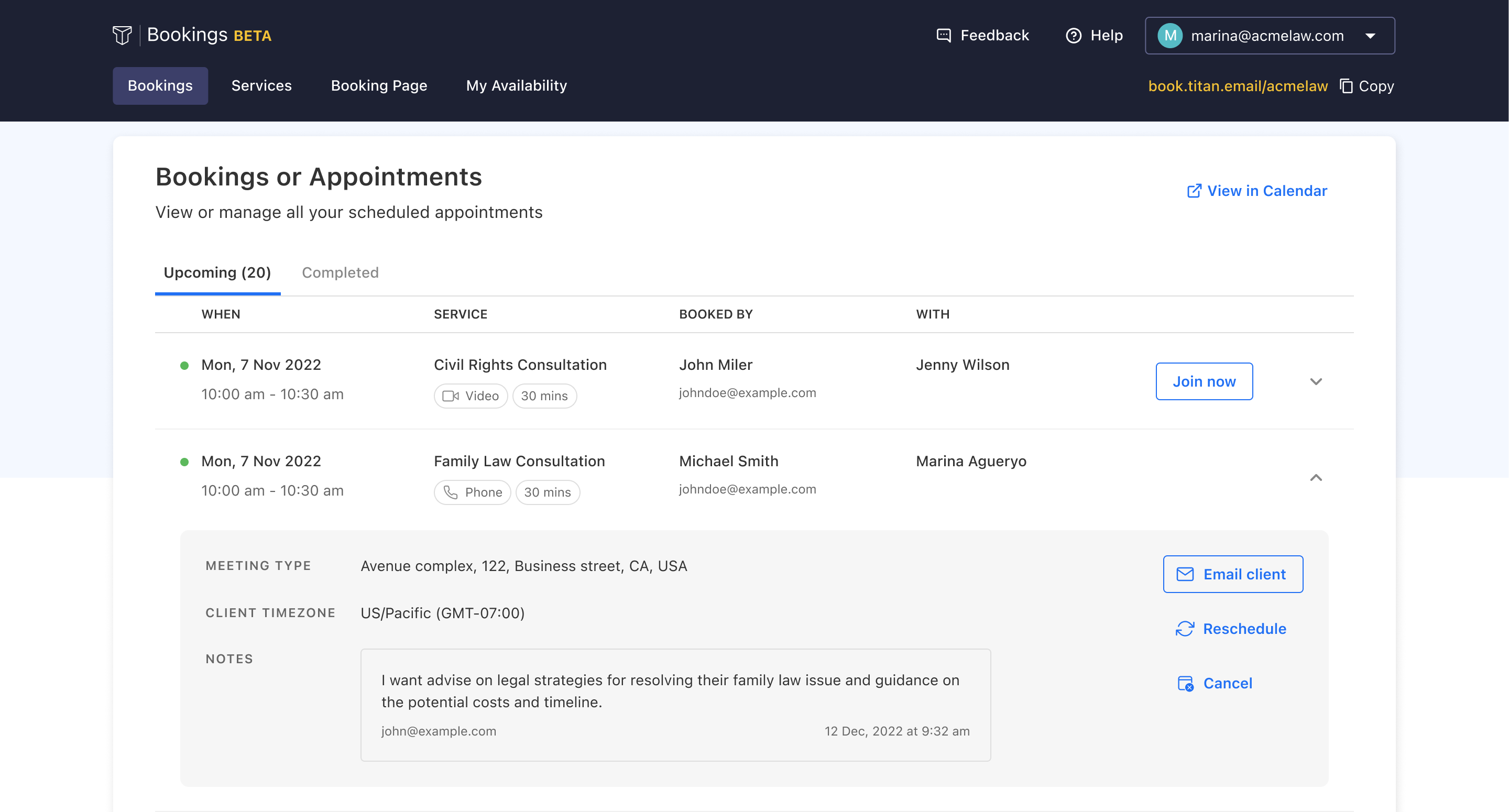Click Civil Rights Consultation service name

coord(520,365)
